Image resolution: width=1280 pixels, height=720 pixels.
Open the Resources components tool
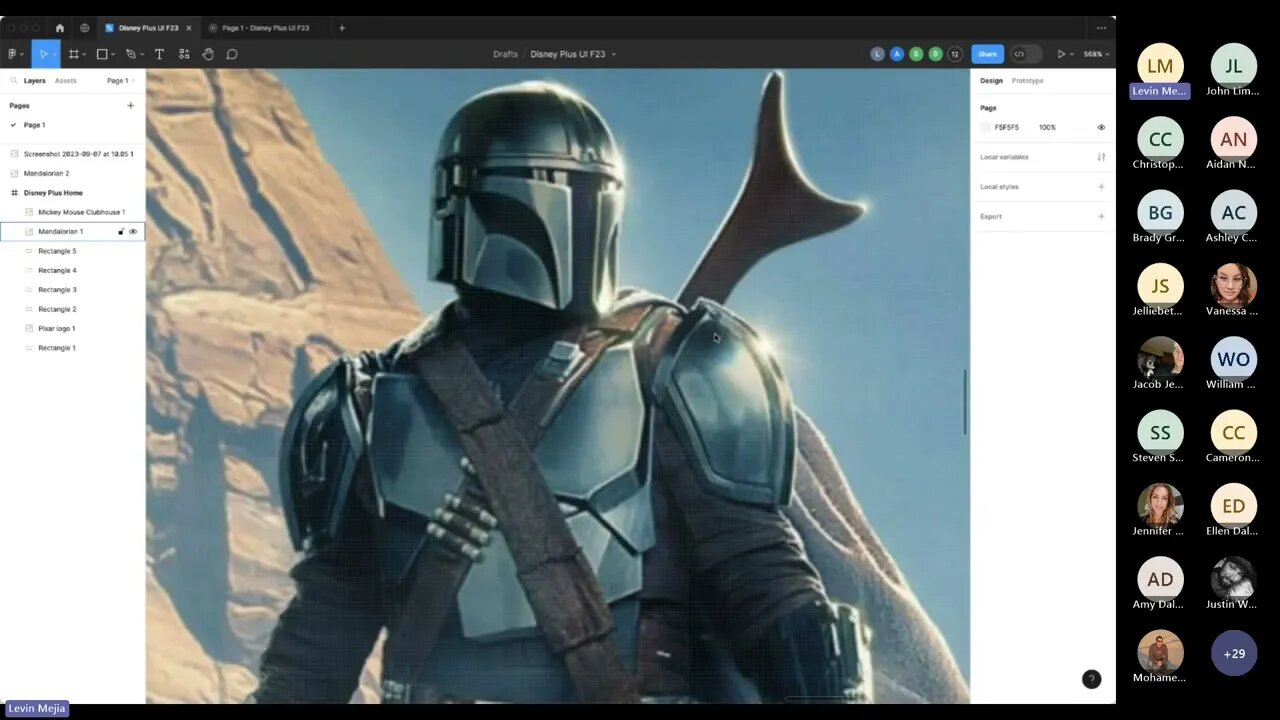(184, 54)
